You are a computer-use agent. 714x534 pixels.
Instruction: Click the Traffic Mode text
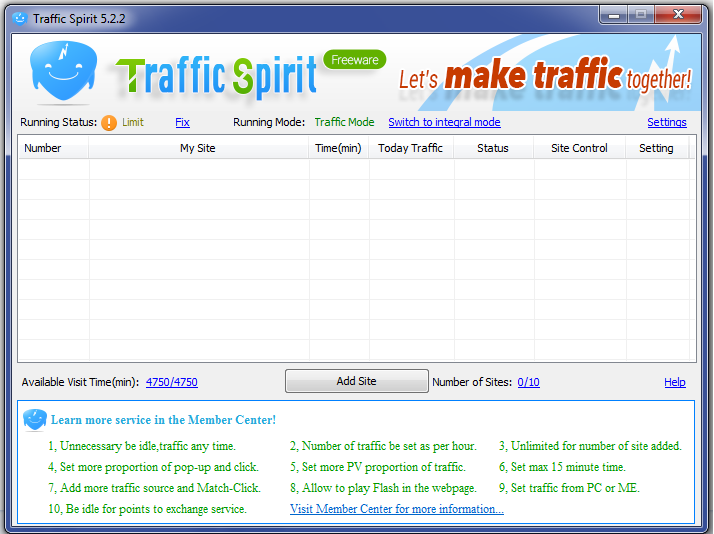point(344,122)
